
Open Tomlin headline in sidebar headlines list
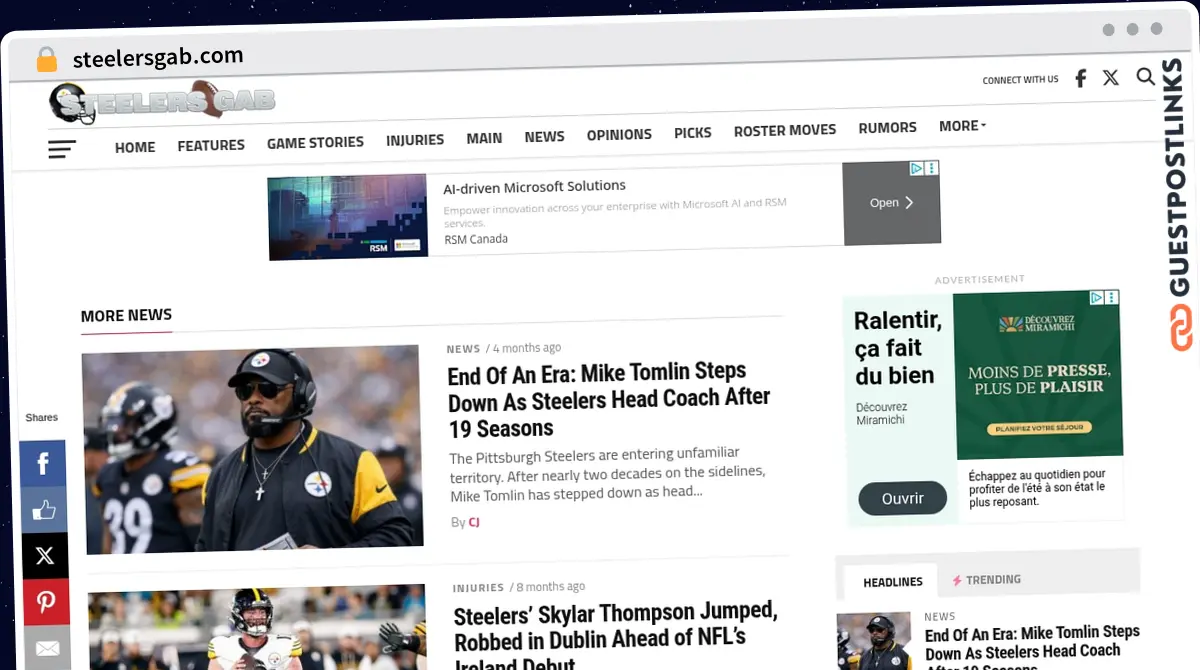coord(1032,648)
